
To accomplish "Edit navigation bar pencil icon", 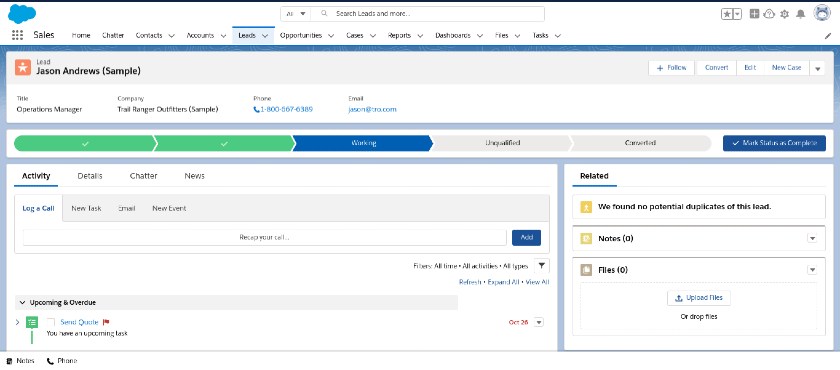I will point(827,36).
